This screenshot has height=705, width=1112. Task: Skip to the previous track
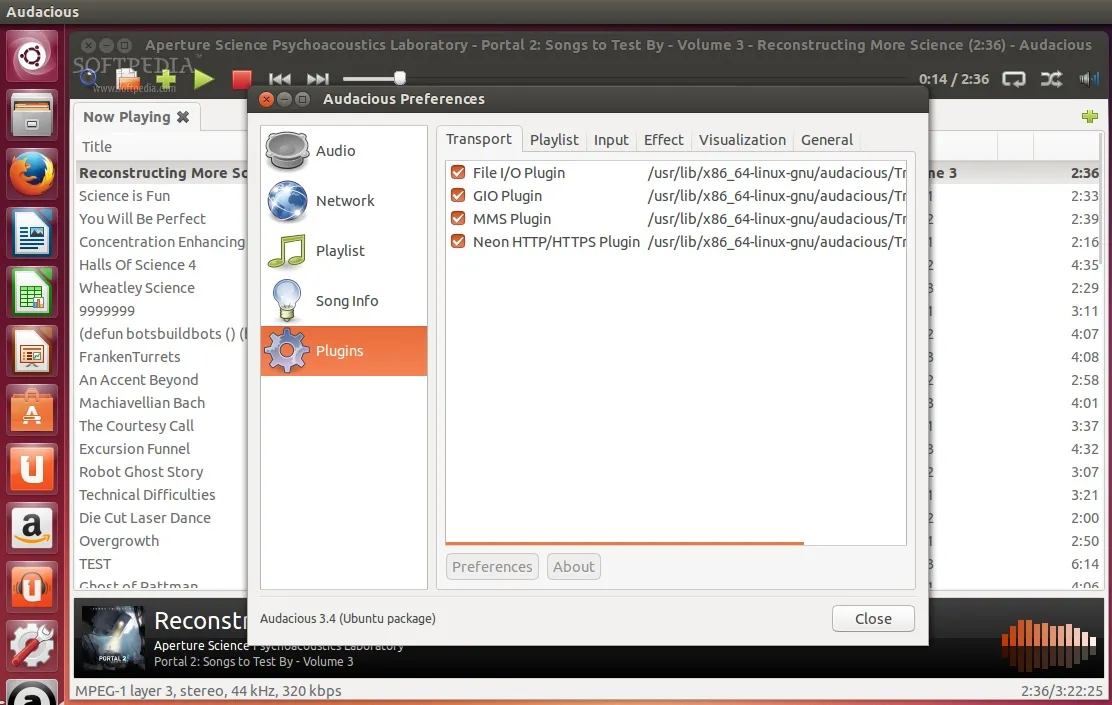[280, 79]
